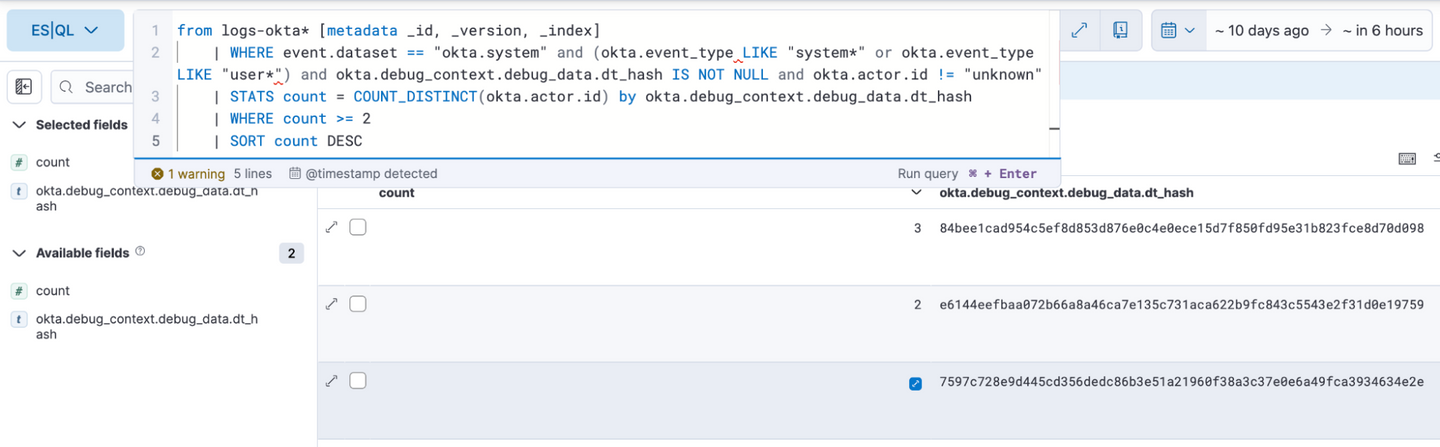1440x447 pixels.
Task: Check the first result row checkbox
Action: click(x=358, y=228)
